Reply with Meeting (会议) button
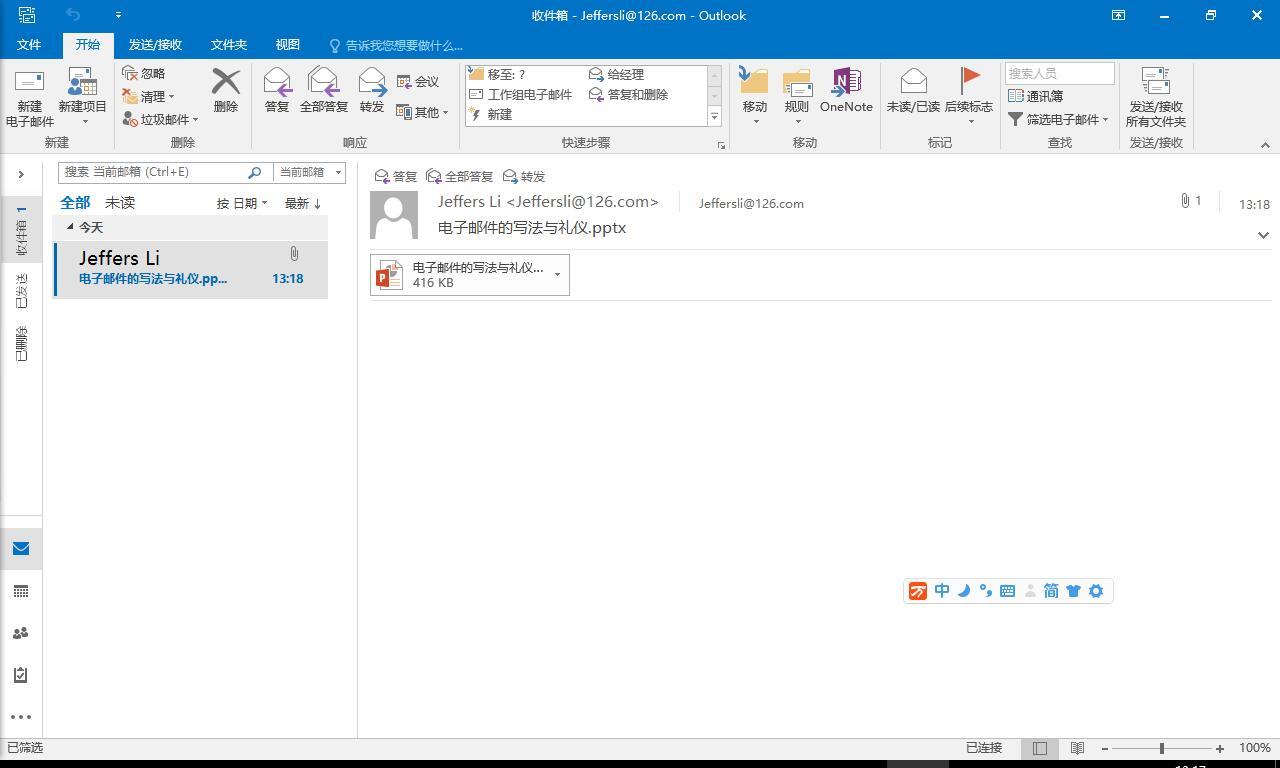The width and height of the screenshot is (1280, 768). pyautogui.click(x=418, y=81)
